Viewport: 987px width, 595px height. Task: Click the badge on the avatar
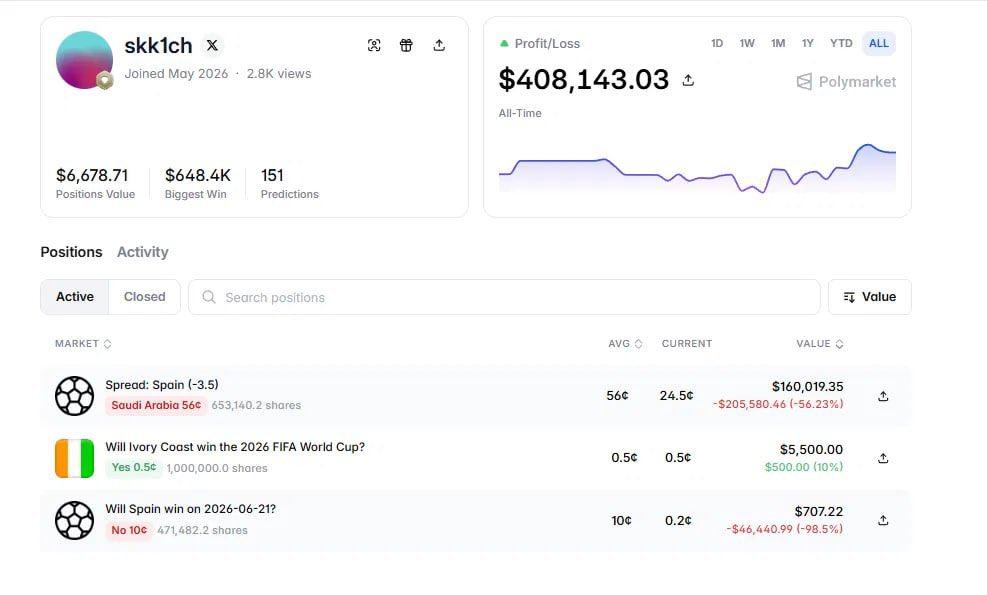[105, 81]
